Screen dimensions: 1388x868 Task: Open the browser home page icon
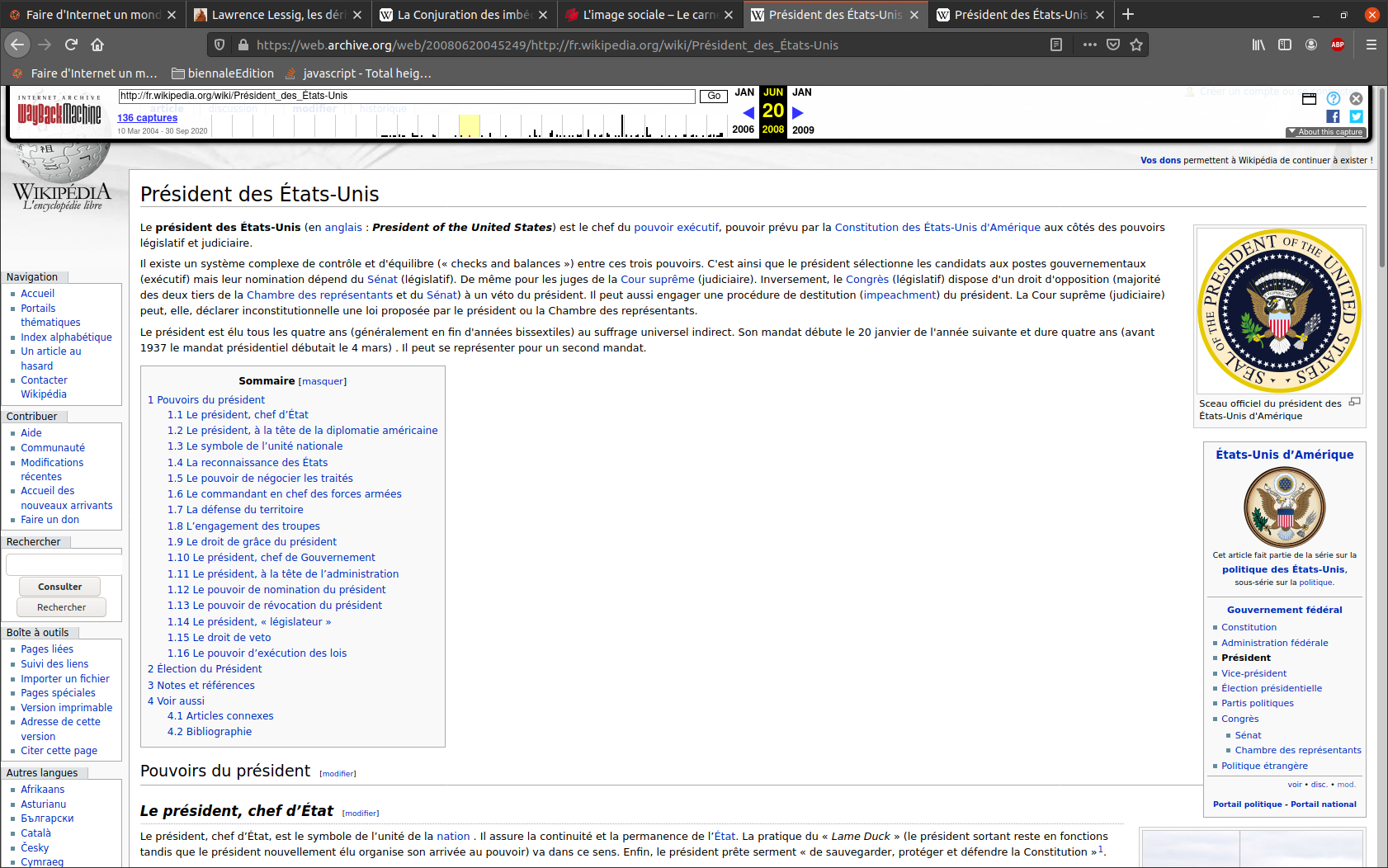click(x=97, y=45)
